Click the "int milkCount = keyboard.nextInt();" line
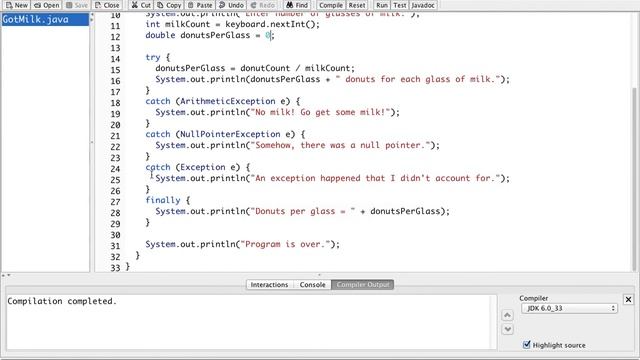Image resolution: width=640 pixels, height=360 pixels. click(x=232, y=24)
